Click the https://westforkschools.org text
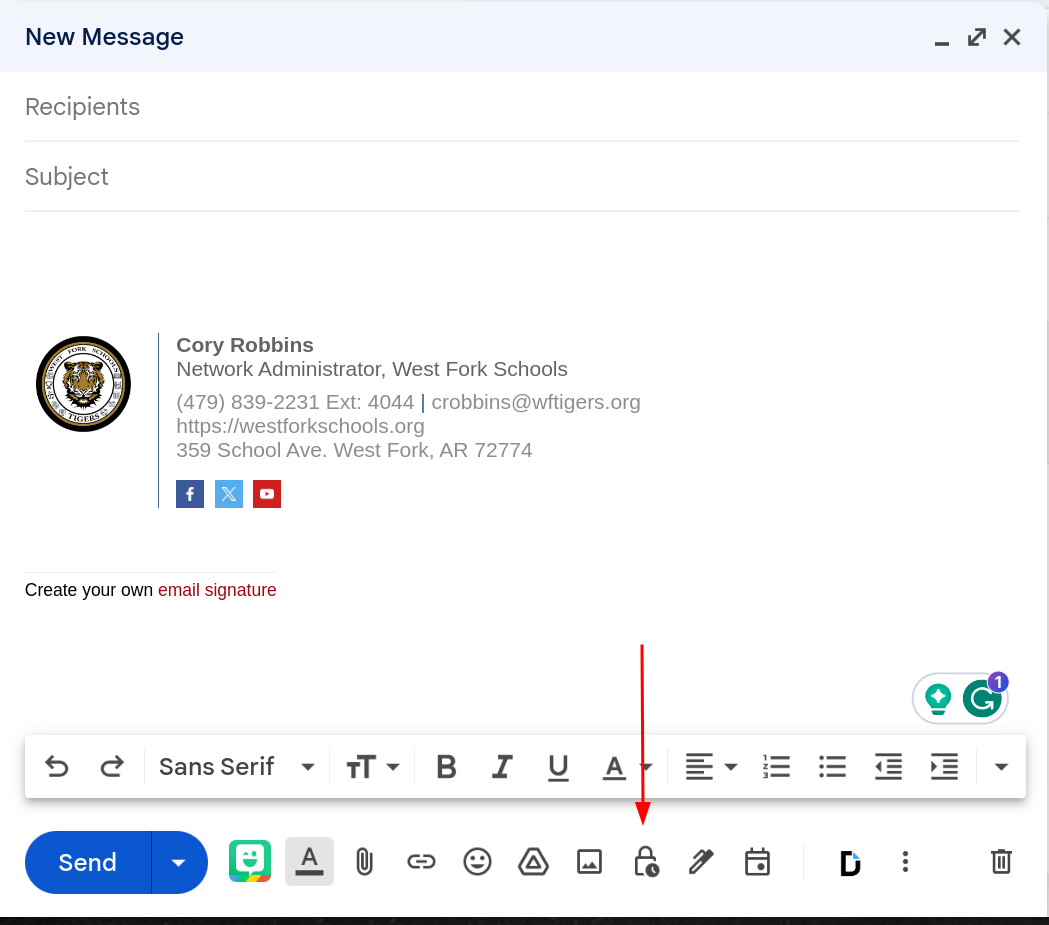 point(300,426)
